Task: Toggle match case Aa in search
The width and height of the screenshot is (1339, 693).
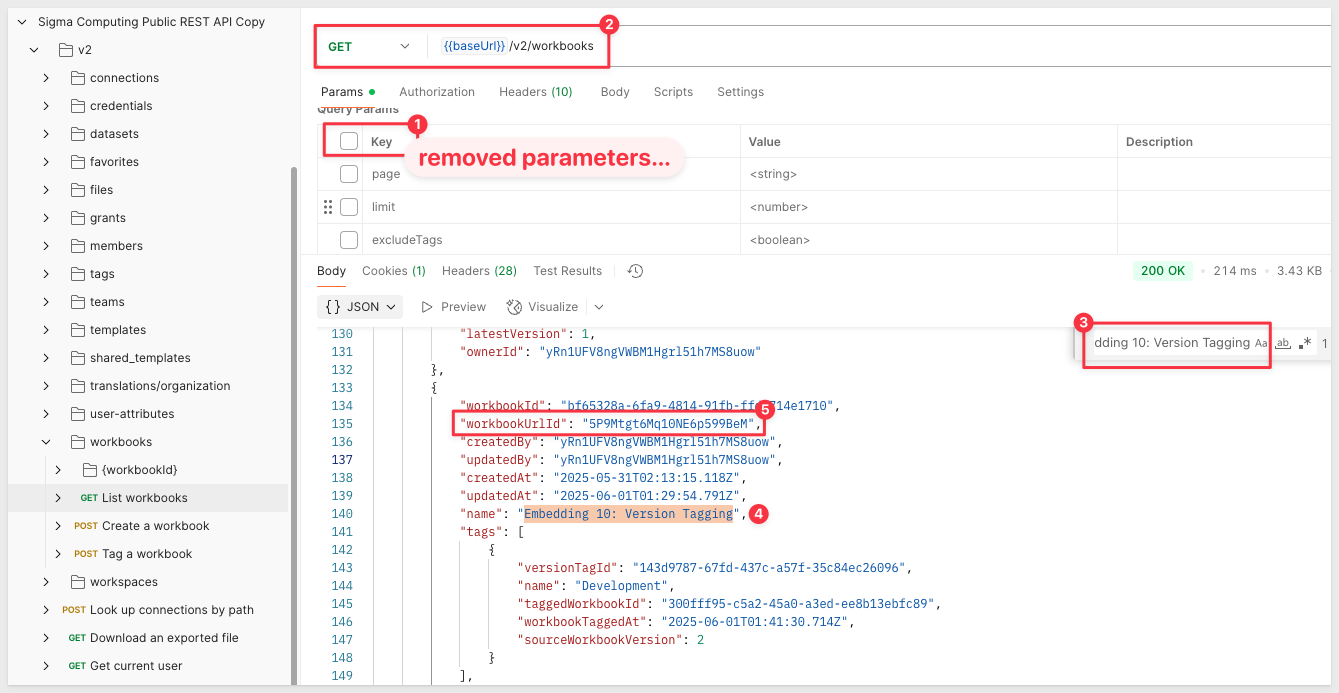Action: click(x=1261, y=343)
